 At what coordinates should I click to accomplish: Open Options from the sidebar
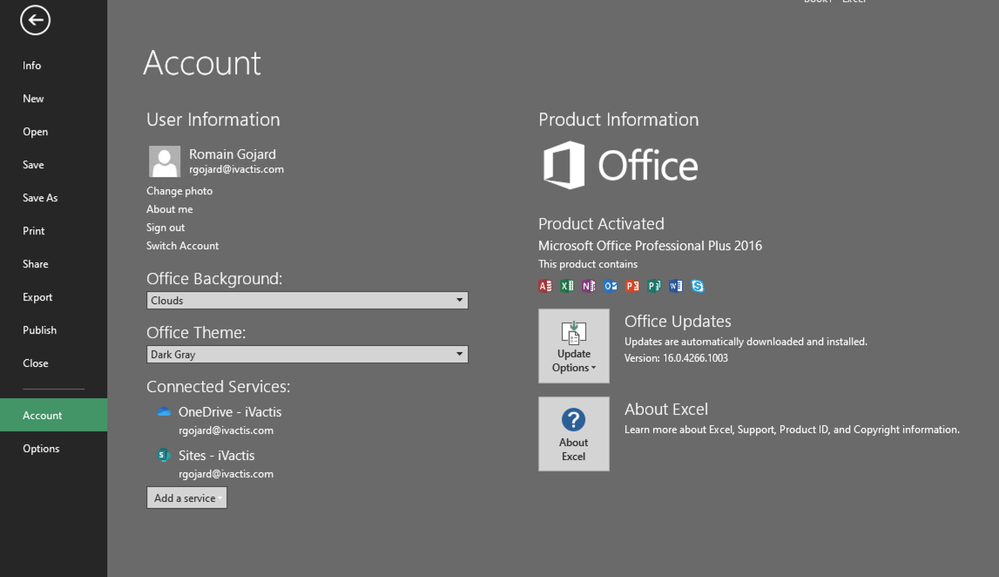[x=41, y=448]
